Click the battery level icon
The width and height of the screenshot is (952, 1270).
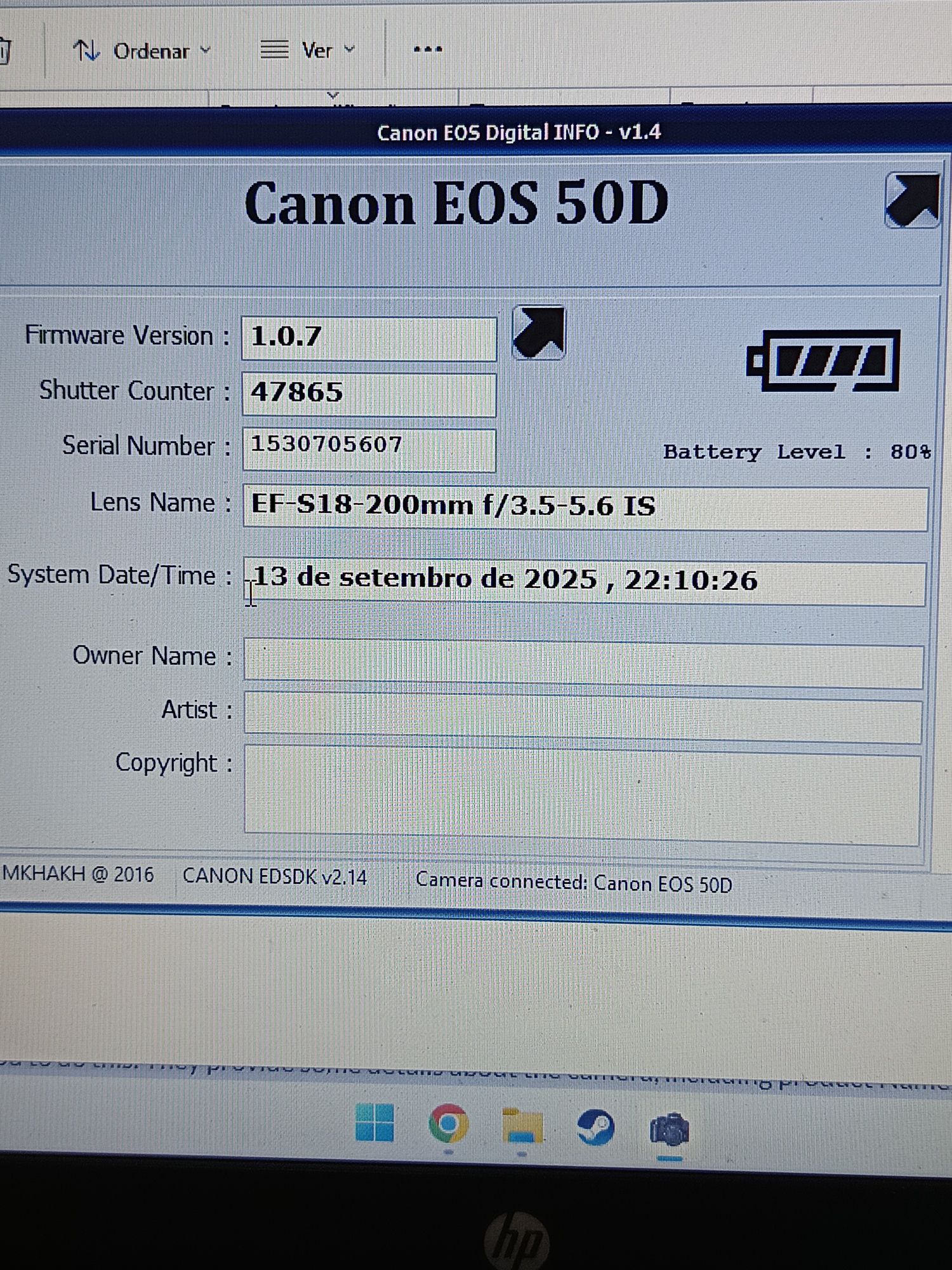[x=823, y=360]
